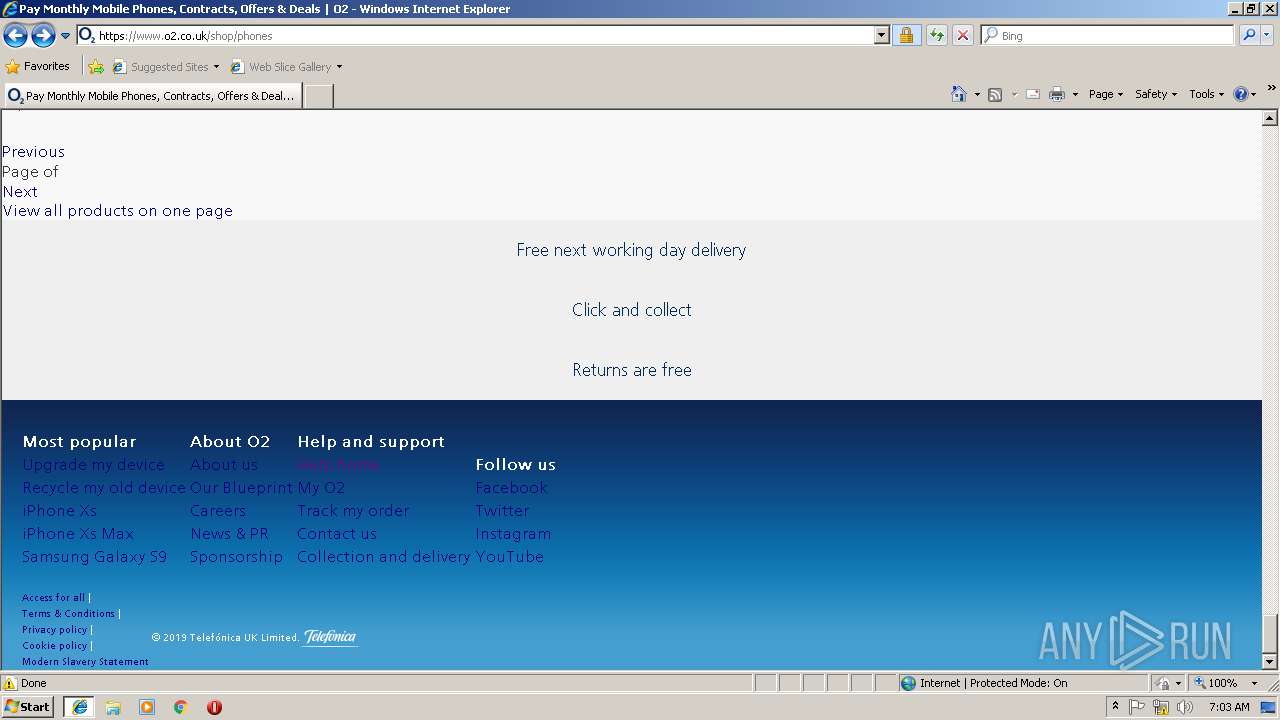Open the Page menu
1280x720 pixels.
point(1105,94)
